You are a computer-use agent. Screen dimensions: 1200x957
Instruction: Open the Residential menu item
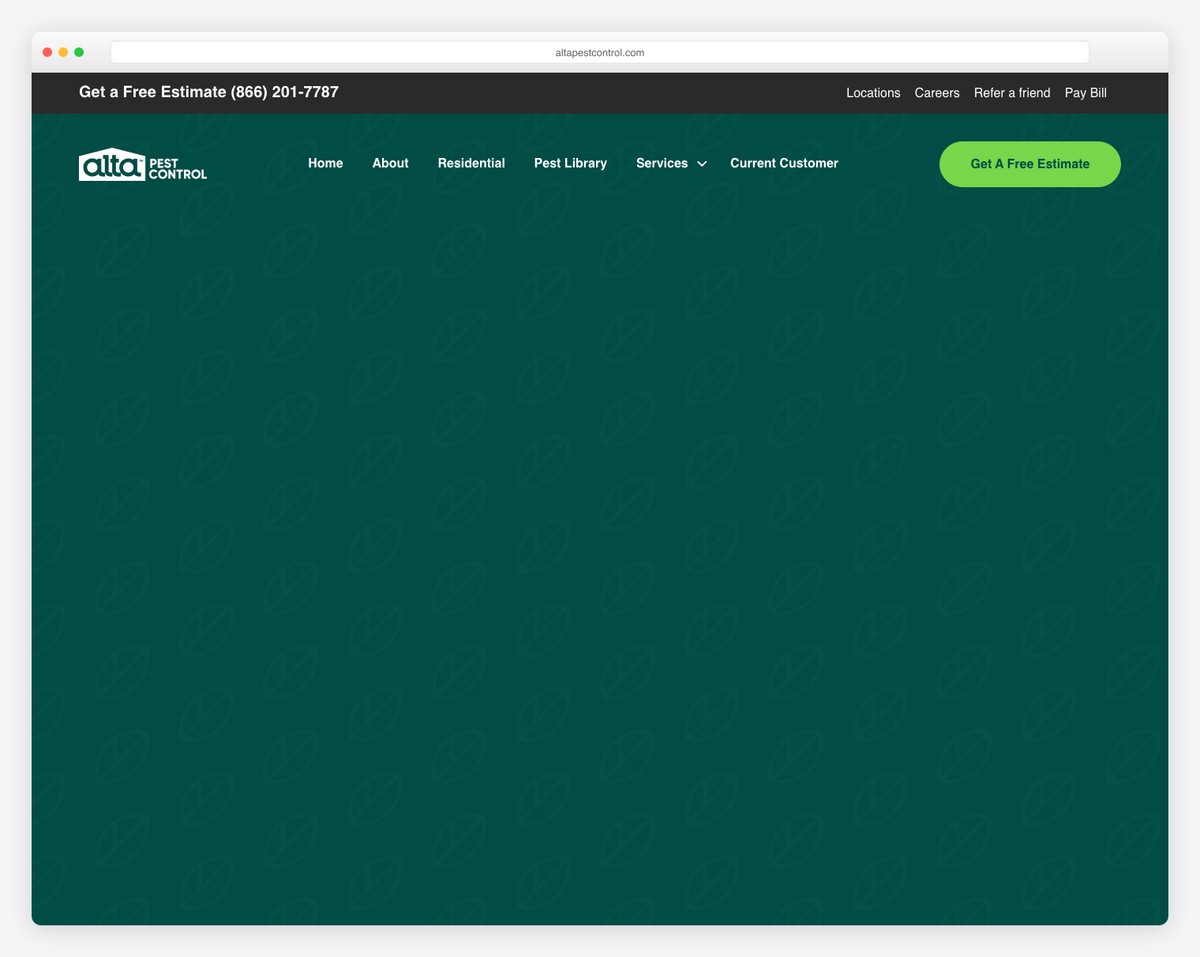point(471,163)
